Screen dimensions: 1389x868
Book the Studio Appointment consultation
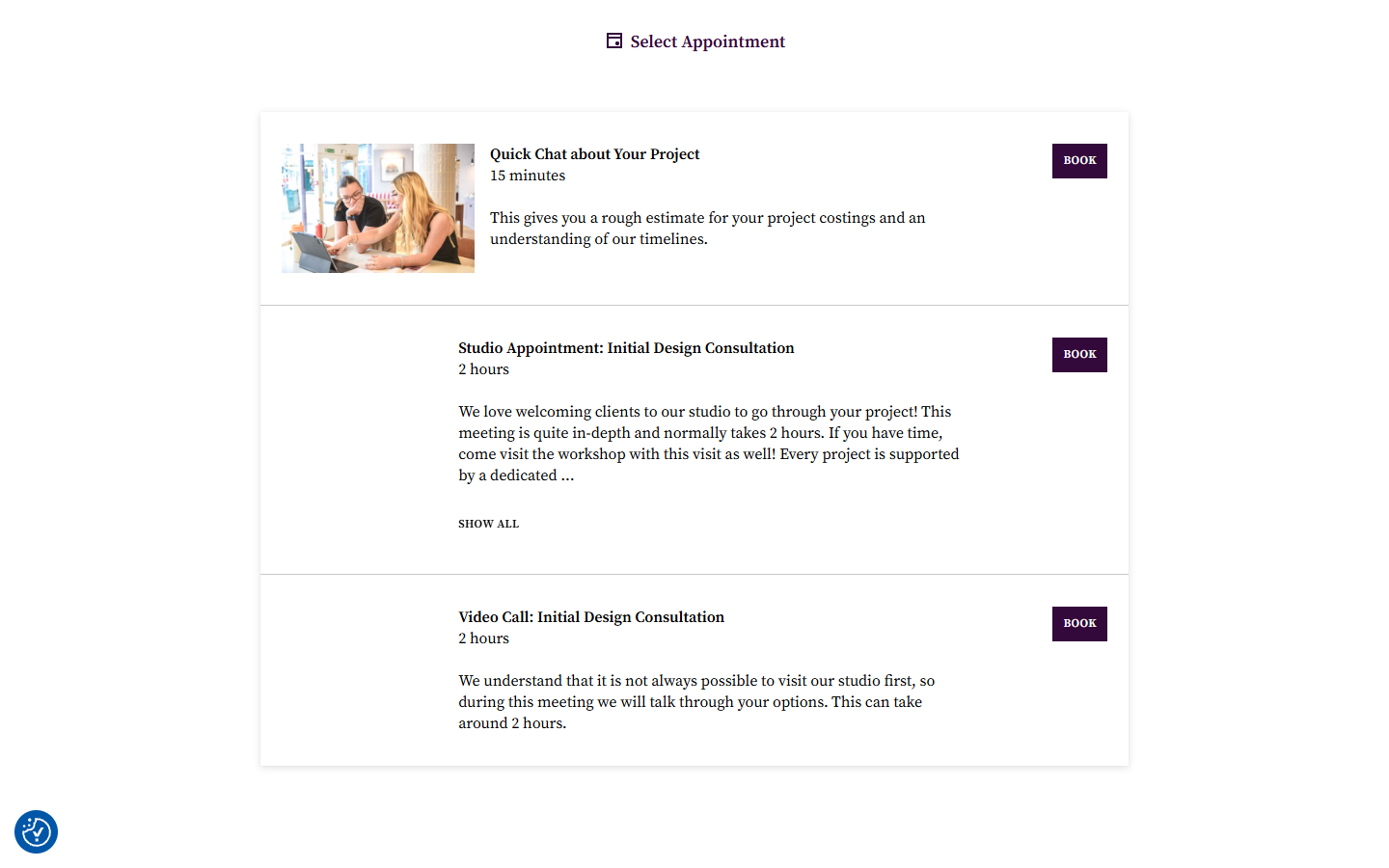1079,355
